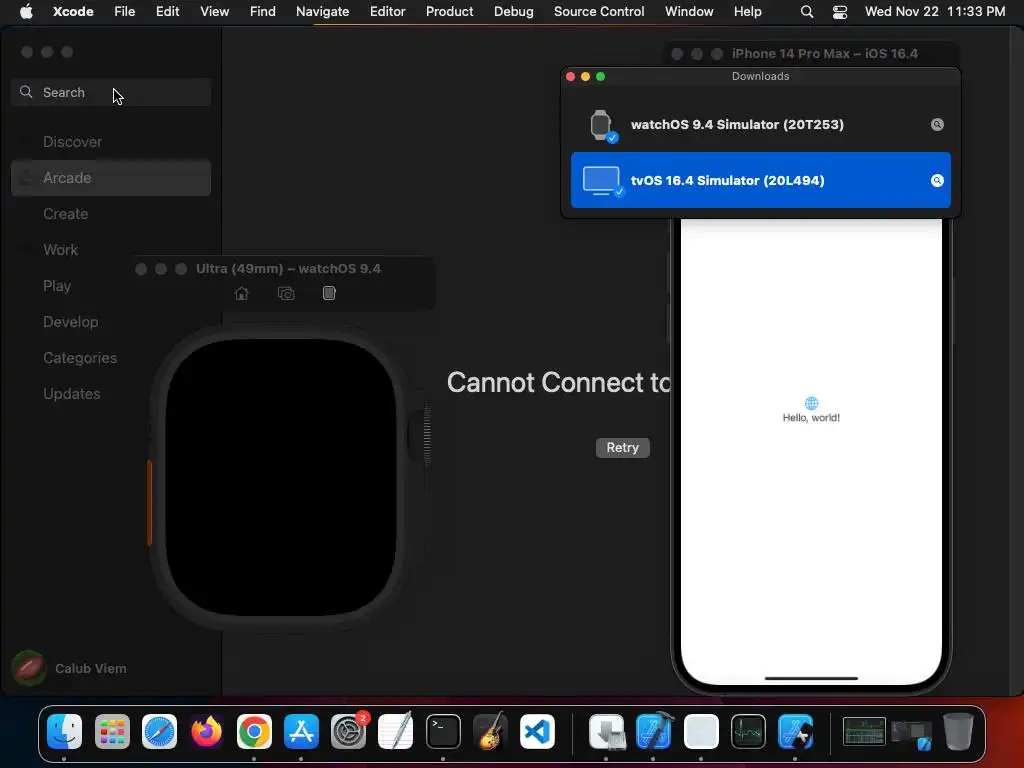Open Visual Studio Code from the Dock
The width and height of the screenshot is (1024, 768).
[x=537, y=731]
